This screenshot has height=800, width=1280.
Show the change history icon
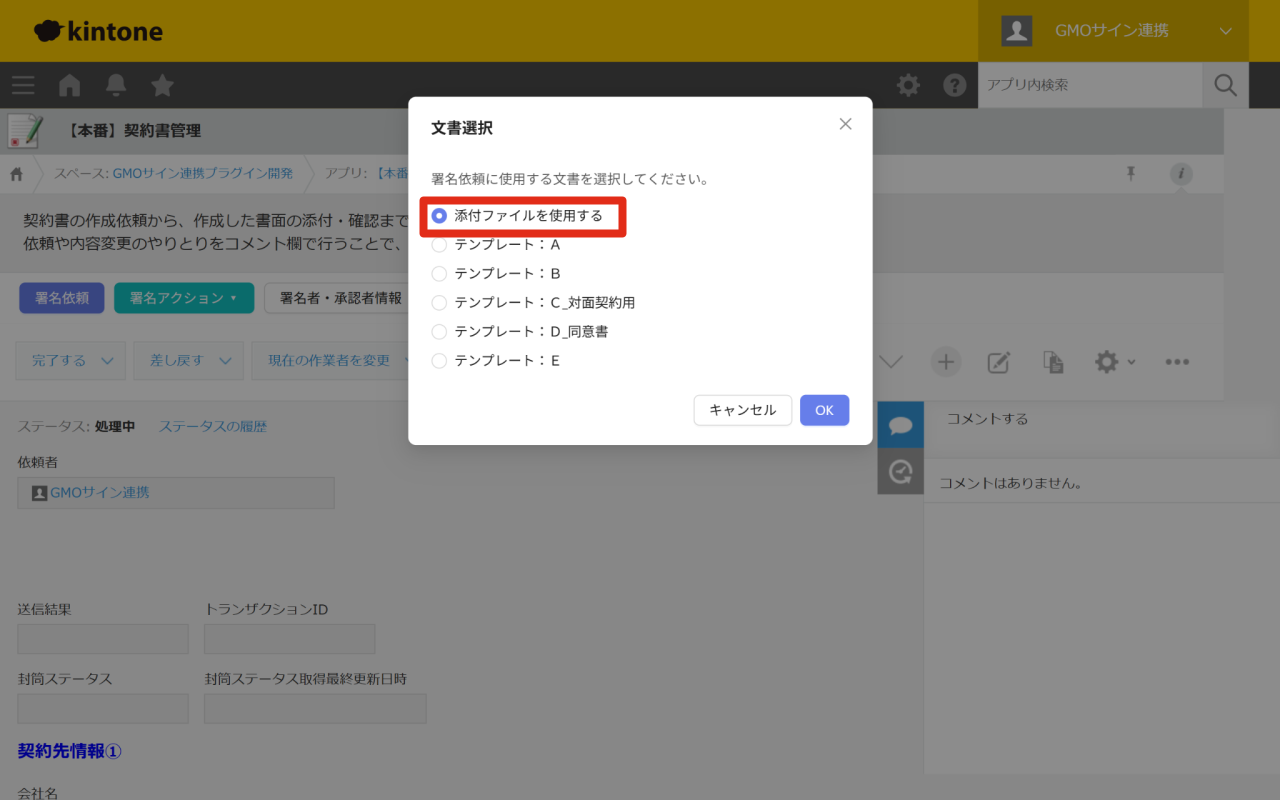click(x=900, y=471)
